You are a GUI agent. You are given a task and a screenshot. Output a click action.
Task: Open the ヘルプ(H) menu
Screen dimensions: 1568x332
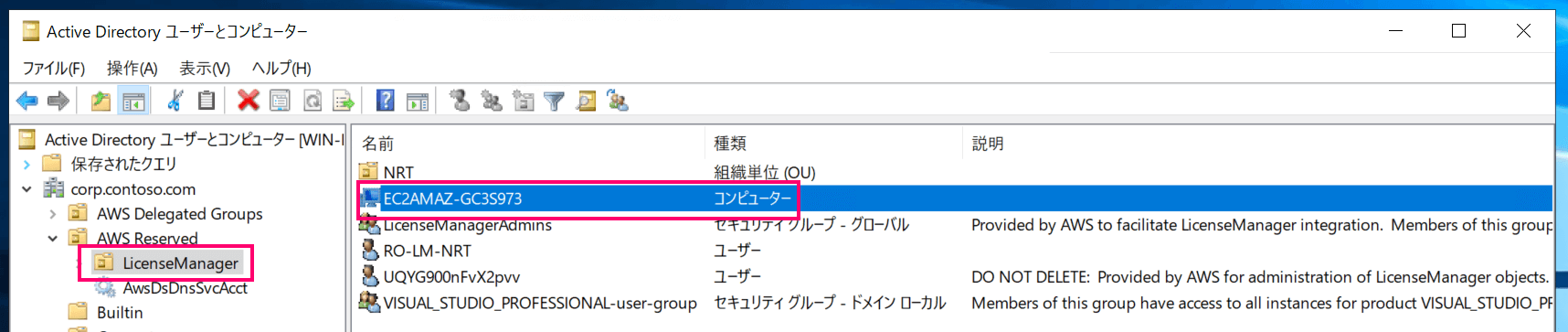click(x=281, y=68)
